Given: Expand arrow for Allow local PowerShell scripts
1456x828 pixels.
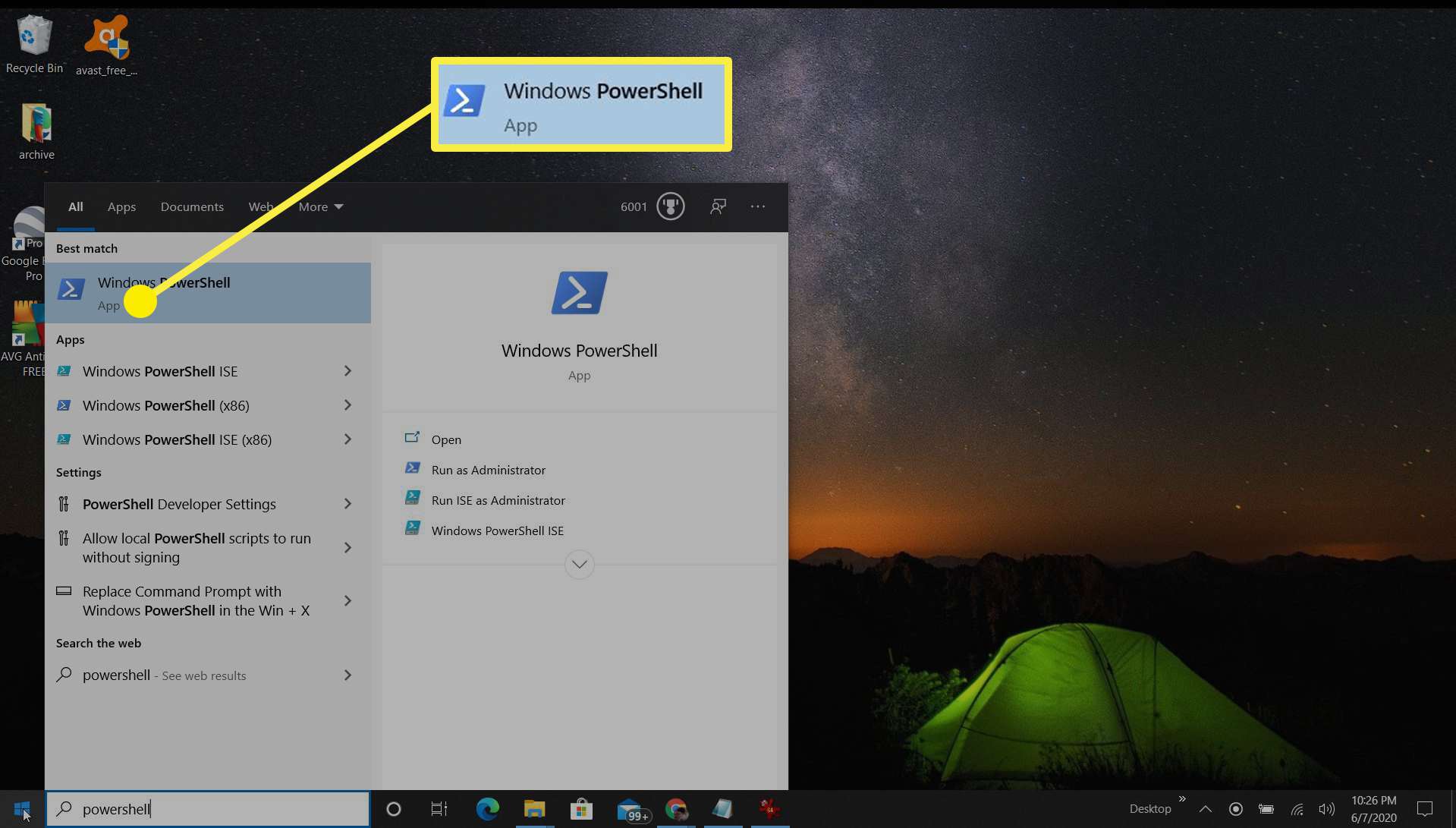Looking at the screenshot, I should pos(347,548).
